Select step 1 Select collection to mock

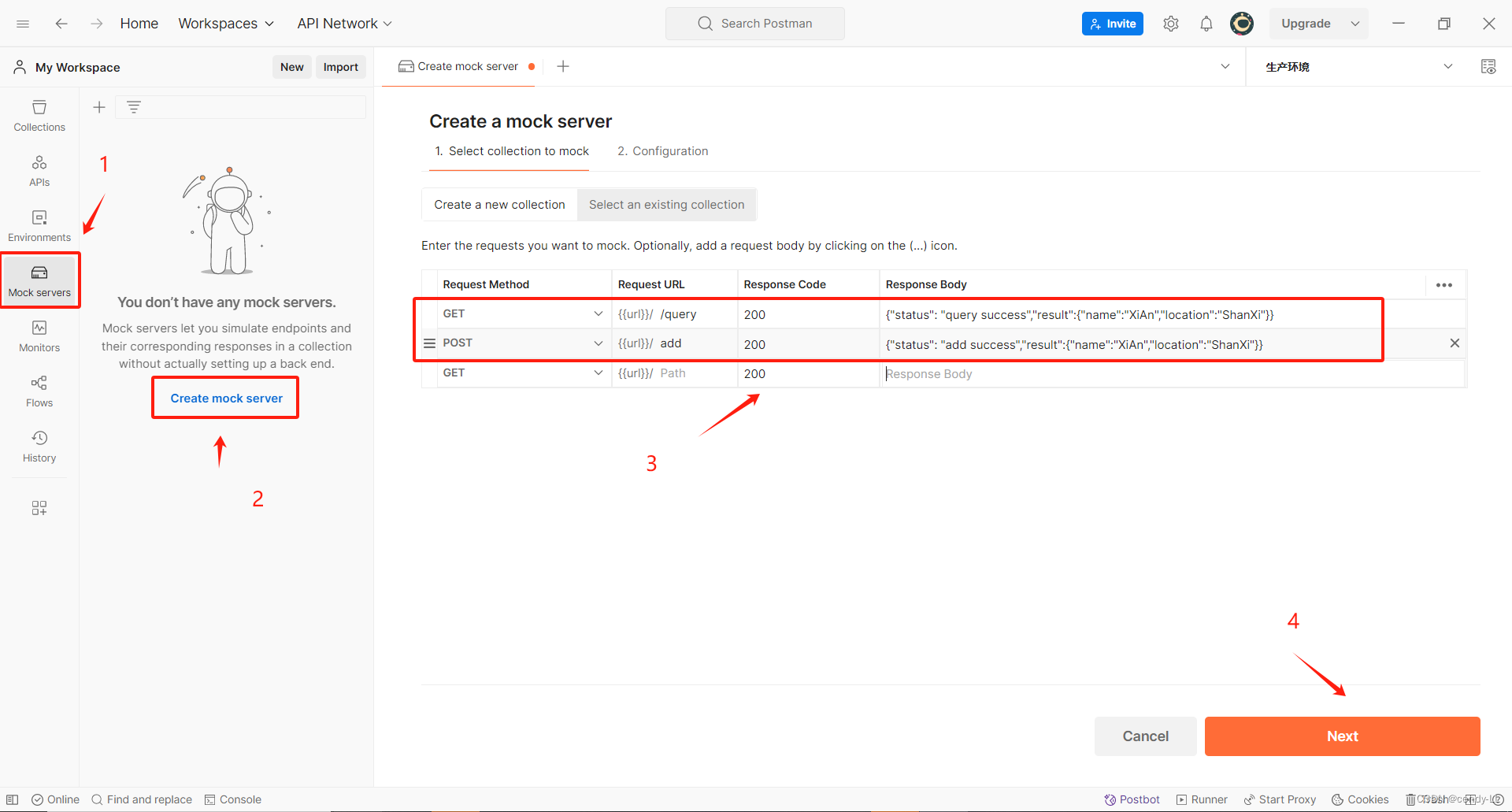pos(512,151)
